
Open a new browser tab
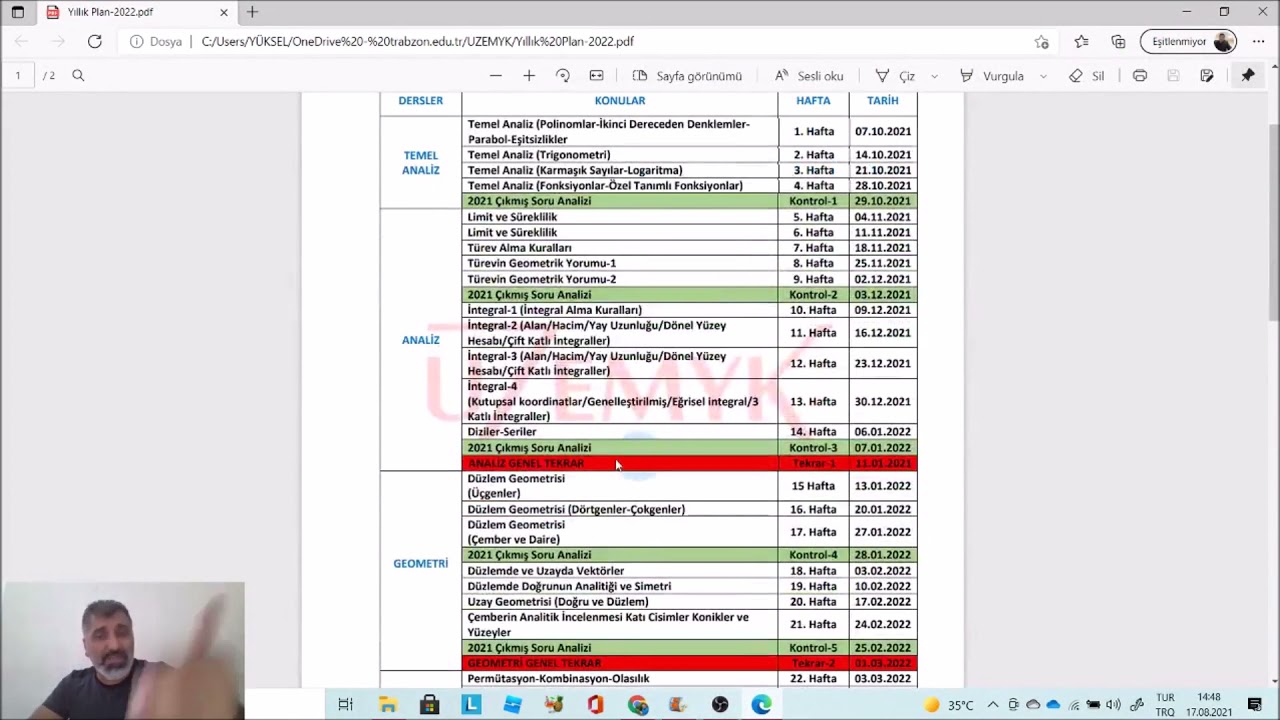252,12
